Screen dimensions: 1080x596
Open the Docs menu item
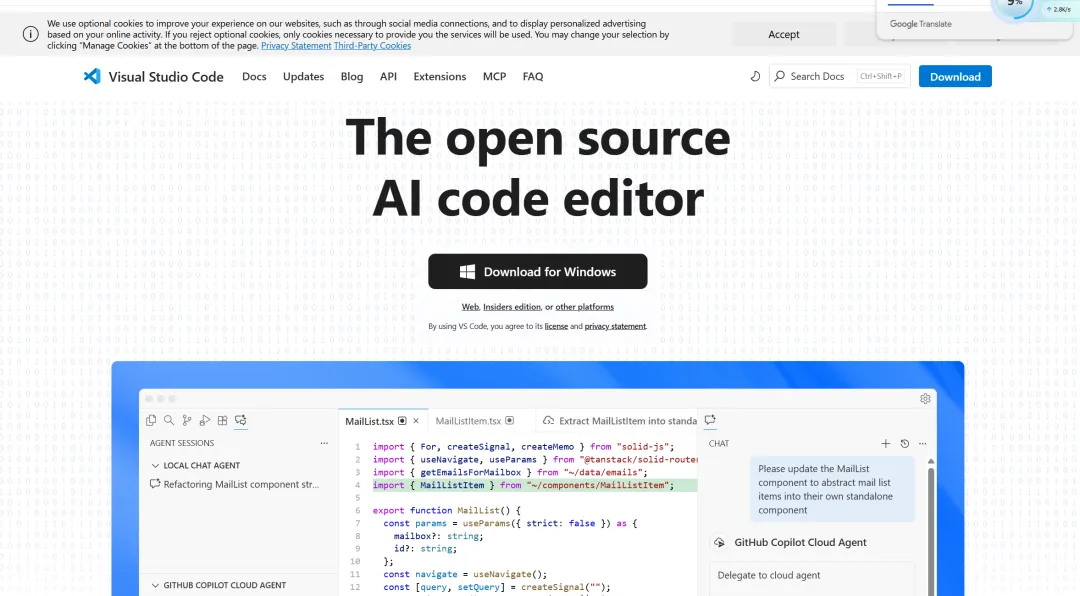click(x=254, y=76)
